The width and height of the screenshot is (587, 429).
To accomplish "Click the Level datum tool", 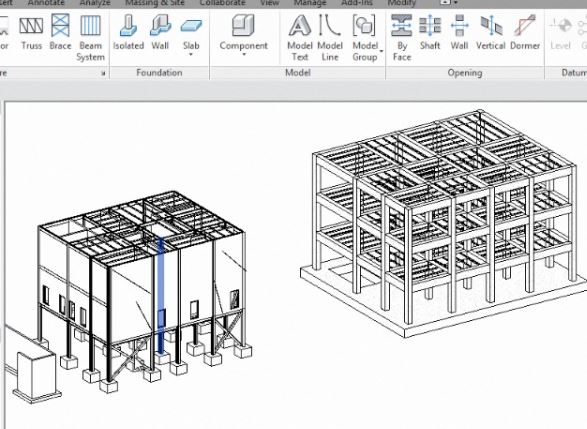I will tap(560, 34).
